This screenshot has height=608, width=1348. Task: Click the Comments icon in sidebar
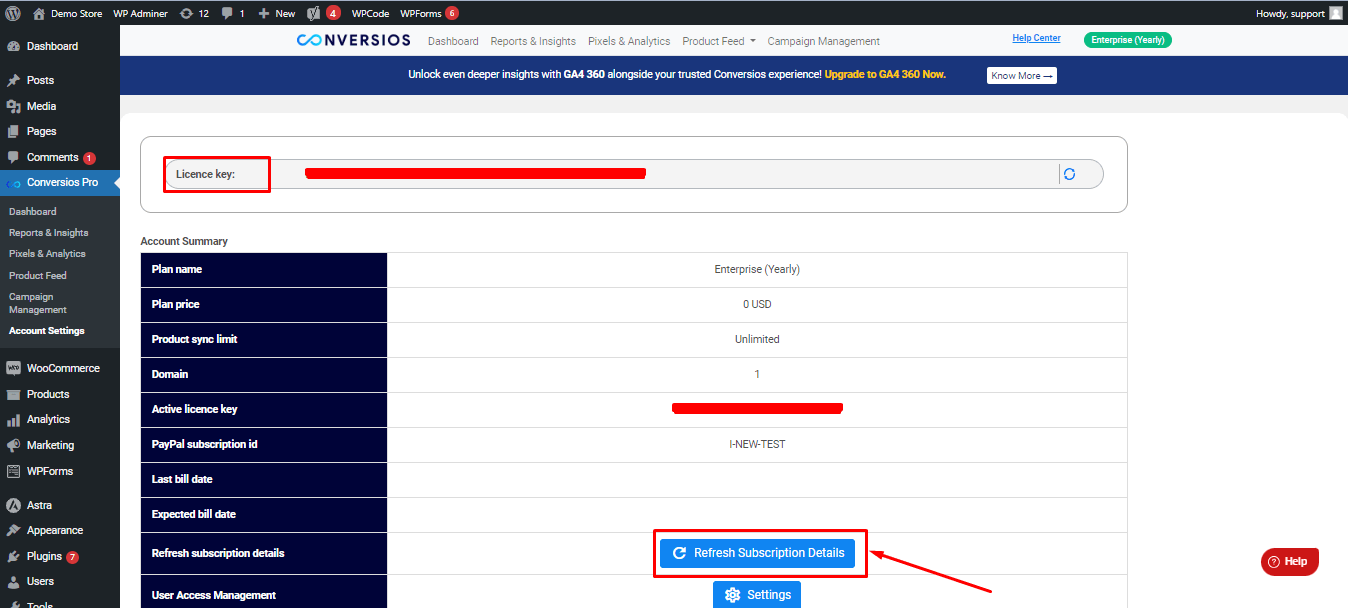[14, 157]
